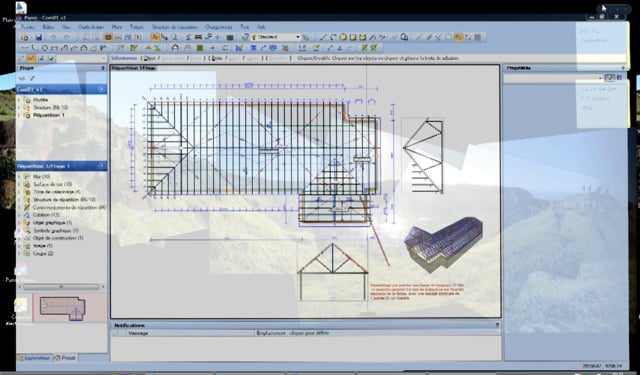Collapse the Com01_v1 project section

click(102, 89)
